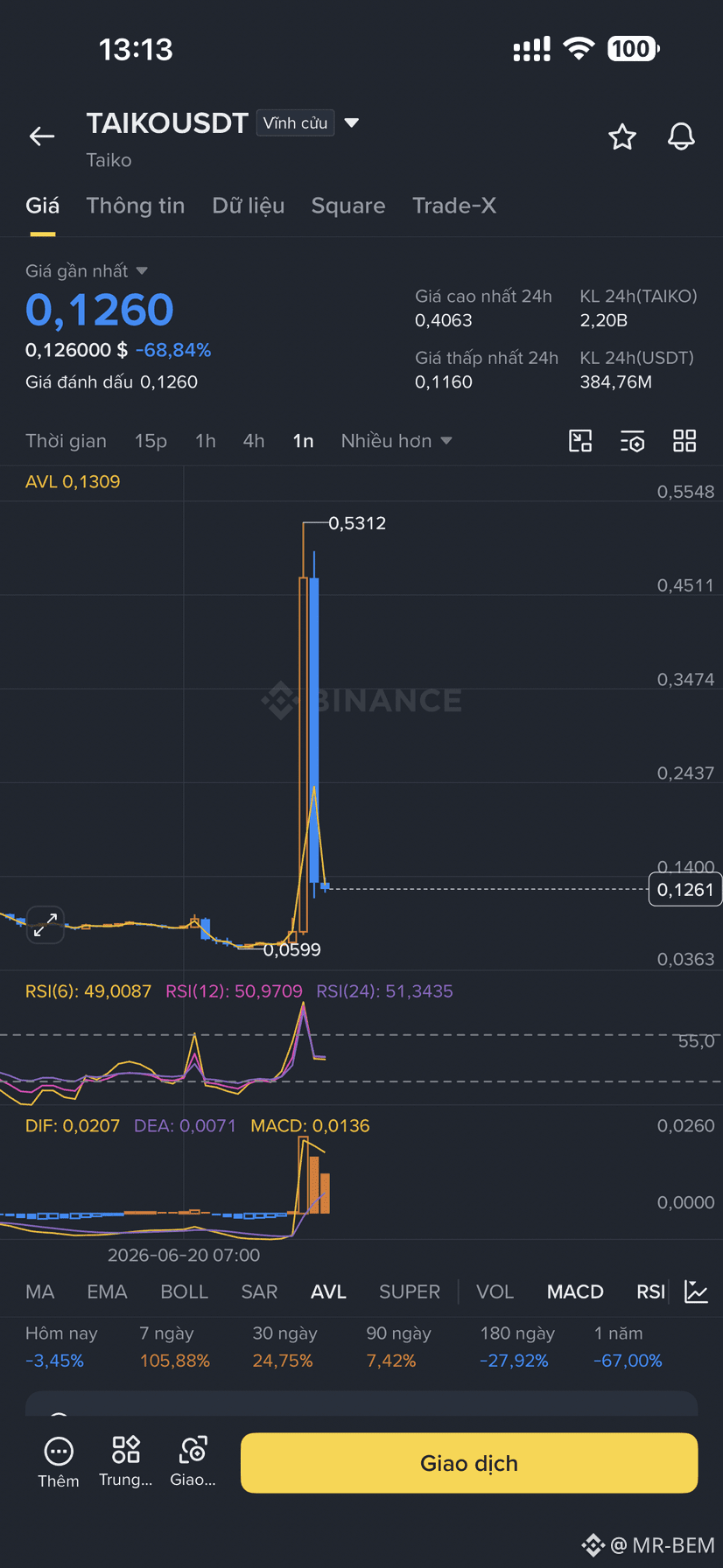Toggle the SUPER indicator

410,1291
